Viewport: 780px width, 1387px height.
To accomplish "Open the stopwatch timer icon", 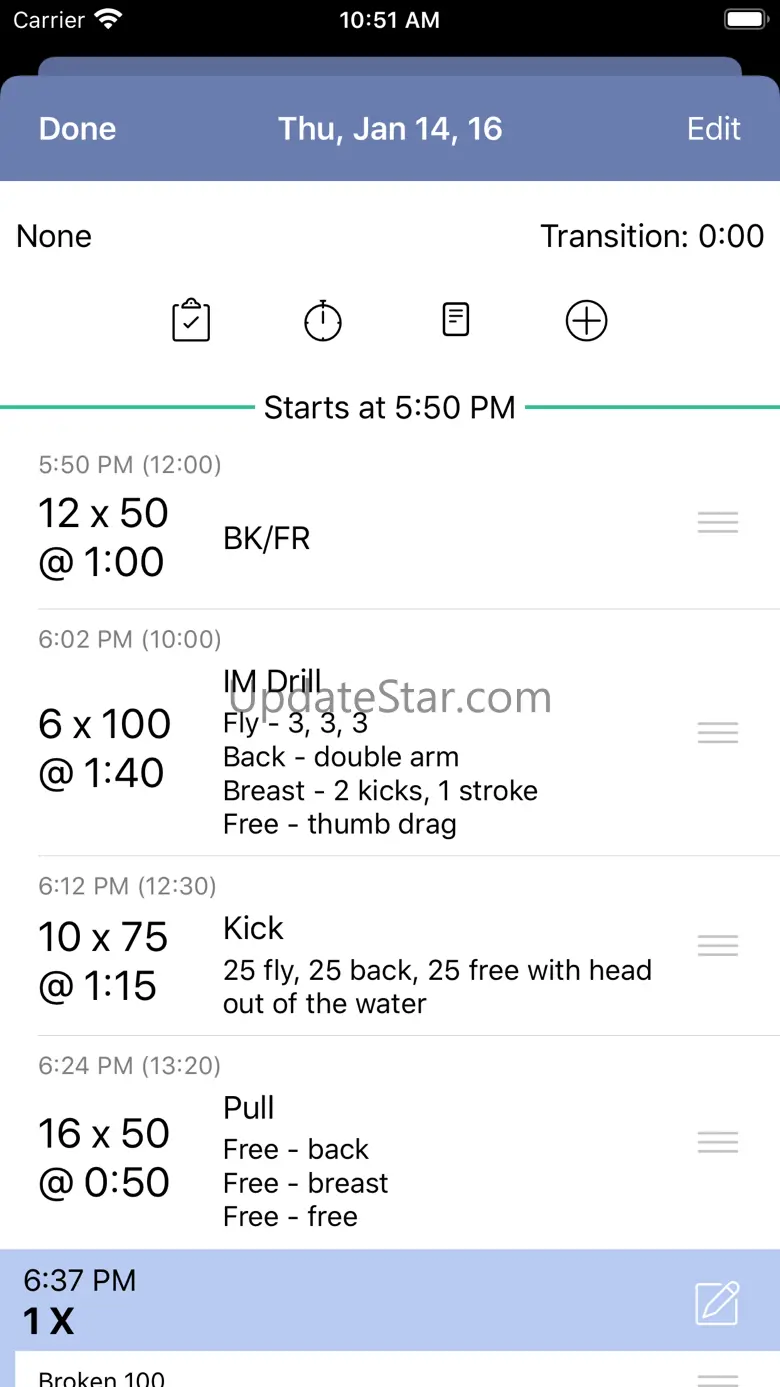I will (x=323, y=321).
